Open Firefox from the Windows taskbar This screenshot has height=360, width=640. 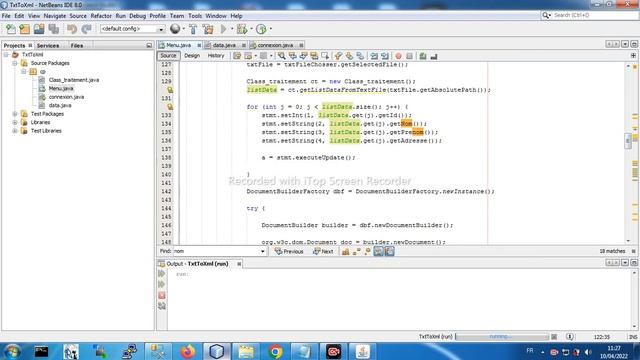[x=187, y=351]
